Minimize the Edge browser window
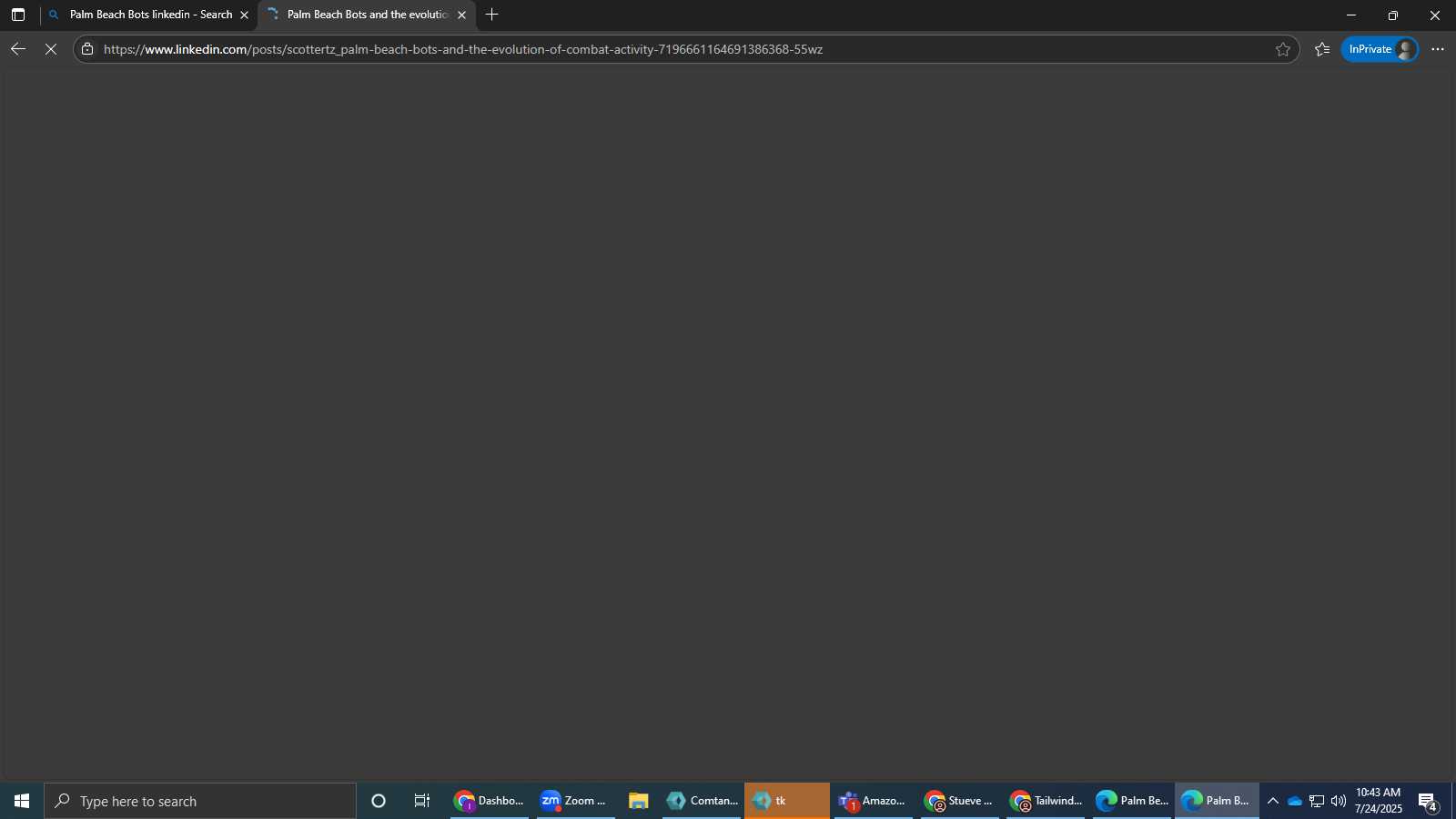This screenshot has height=819, width=1456. click(x=1351, y=15)
